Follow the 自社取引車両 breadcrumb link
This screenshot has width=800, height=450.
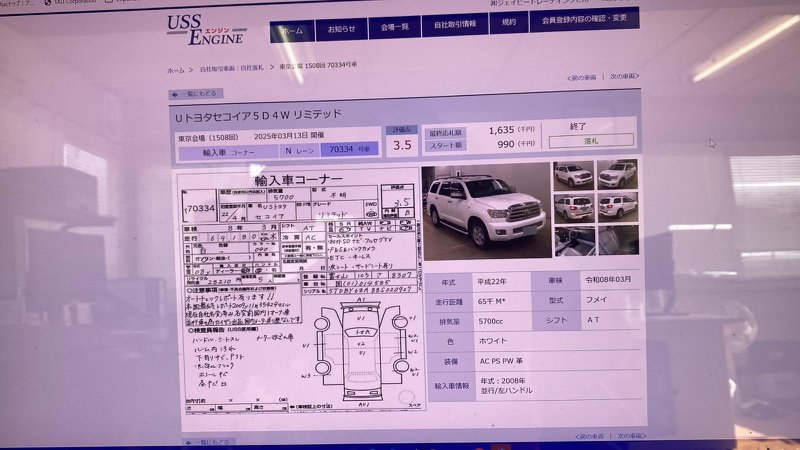click(232, 68)
